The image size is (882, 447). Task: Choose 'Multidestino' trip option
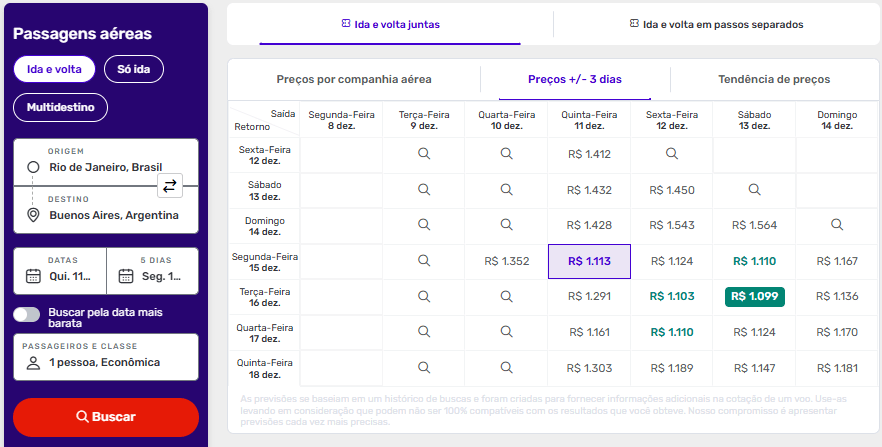click(x=60, y=107)
